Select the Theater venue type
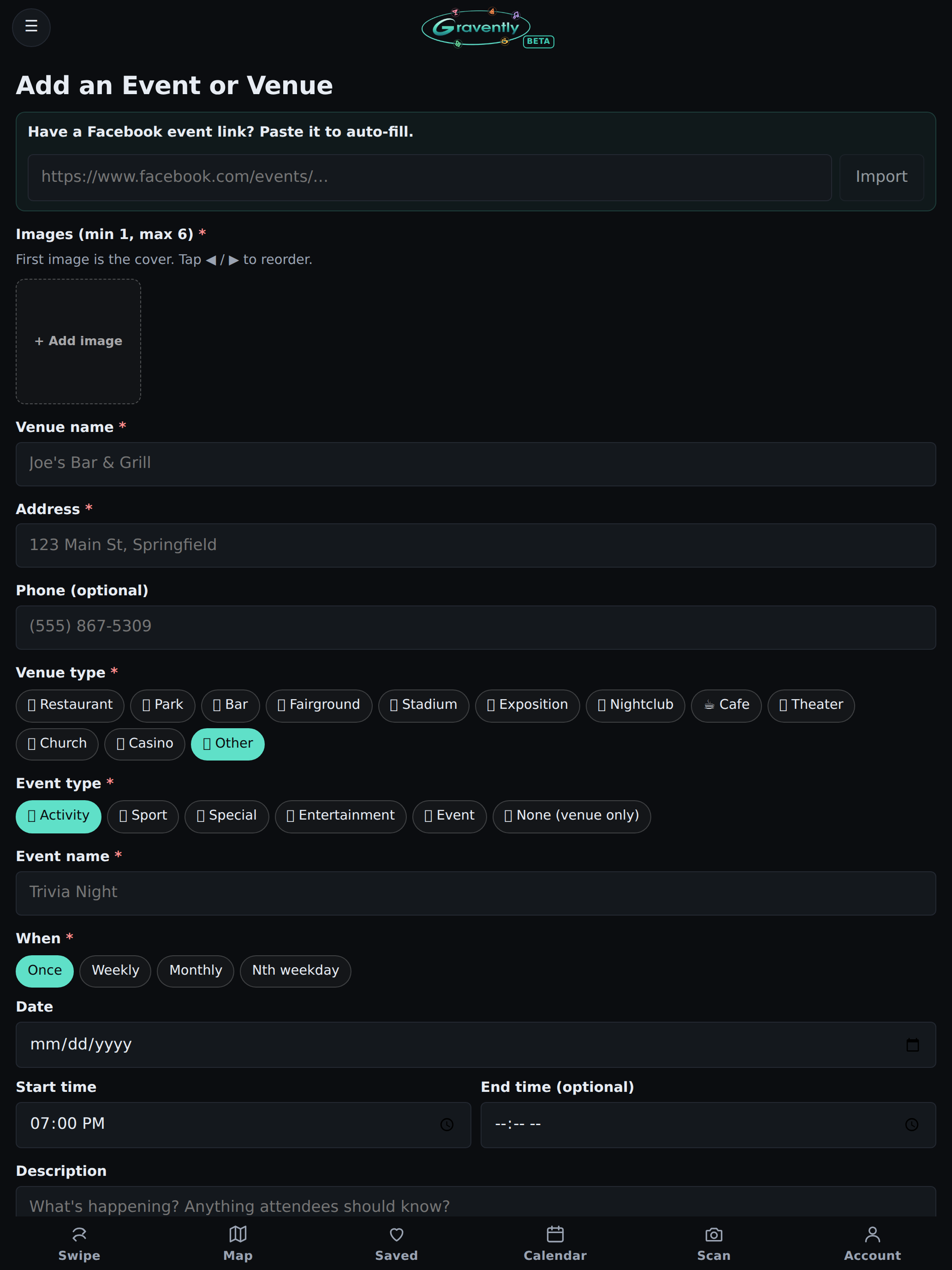The image size is (952, 1270). [811, 705]
